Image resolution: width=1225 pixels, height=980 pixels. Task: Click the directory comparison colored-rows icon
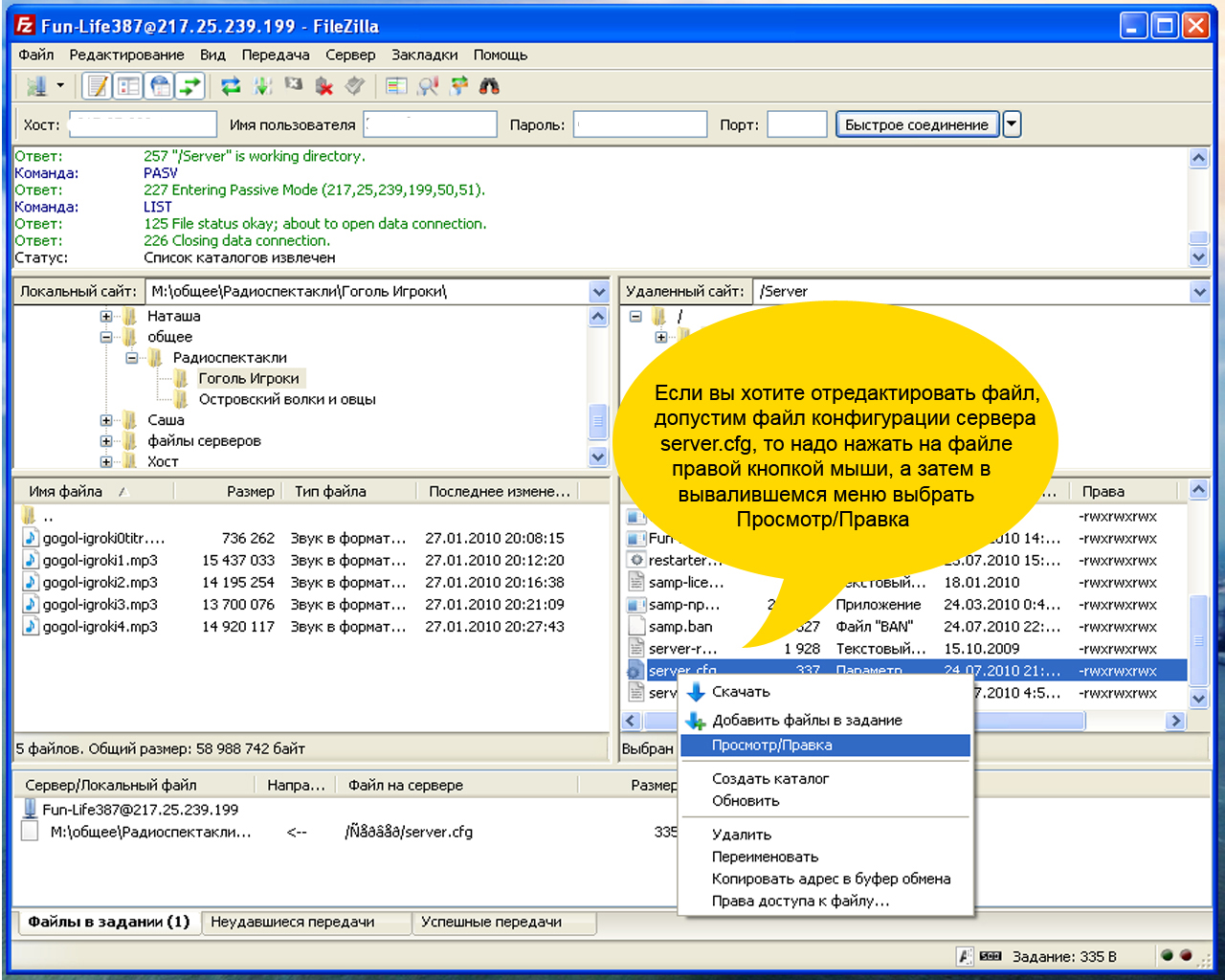coord(396,86)
